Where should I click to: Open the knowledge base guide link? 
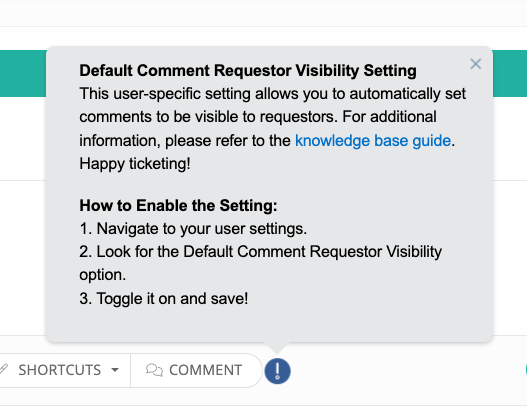click(x=373, y=140)
